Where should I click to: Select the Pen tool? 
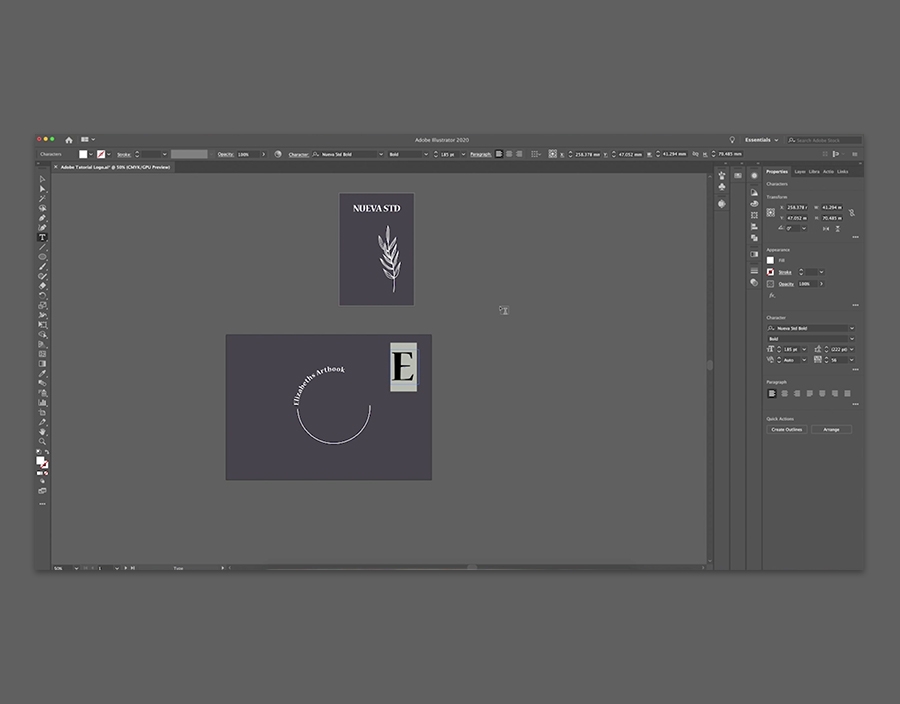coord(42,218)
